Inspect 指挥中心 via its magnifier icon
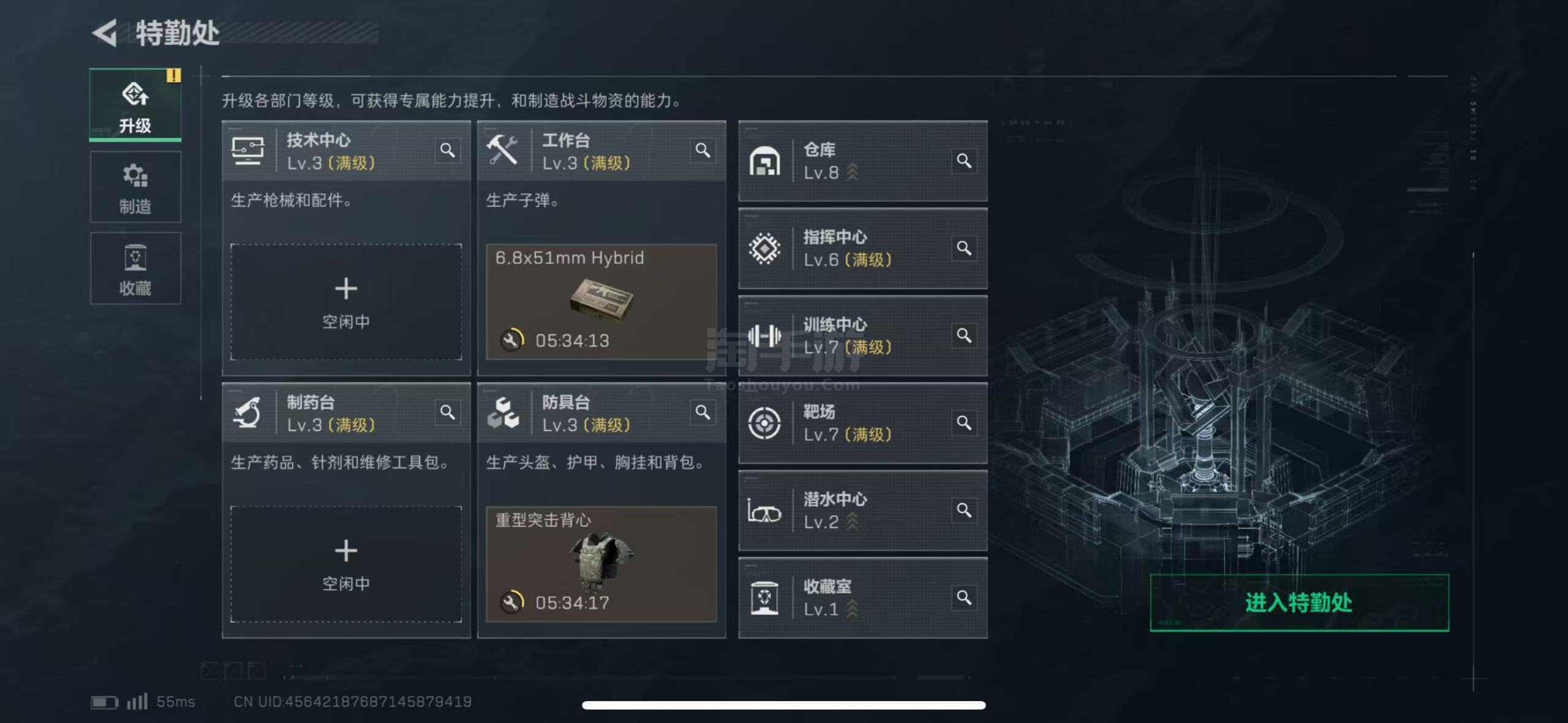 tap(964, 248)
